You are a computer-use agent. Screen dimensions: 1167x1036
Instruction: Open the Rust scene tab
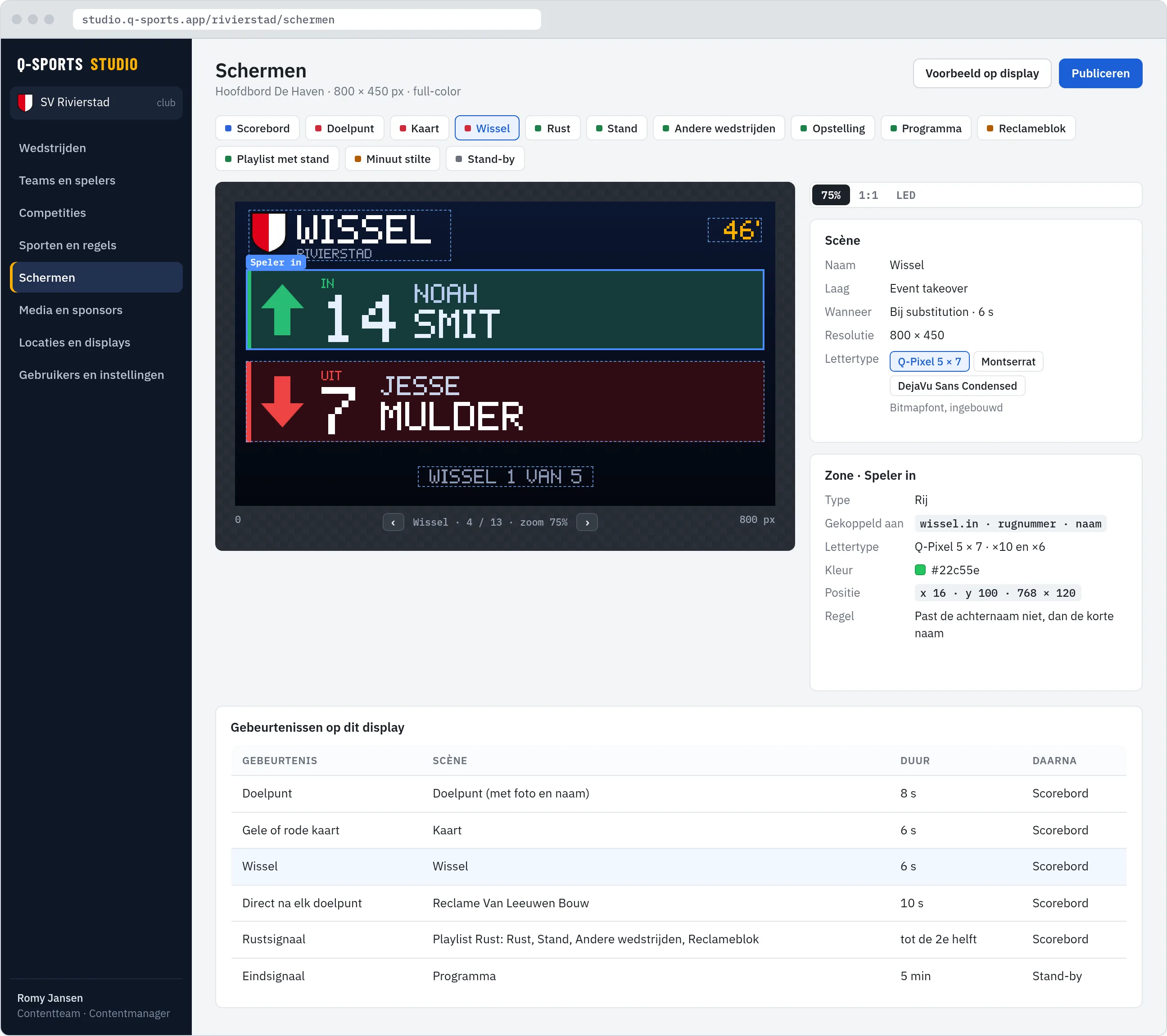pyautogui.click(x=552, y=128)
